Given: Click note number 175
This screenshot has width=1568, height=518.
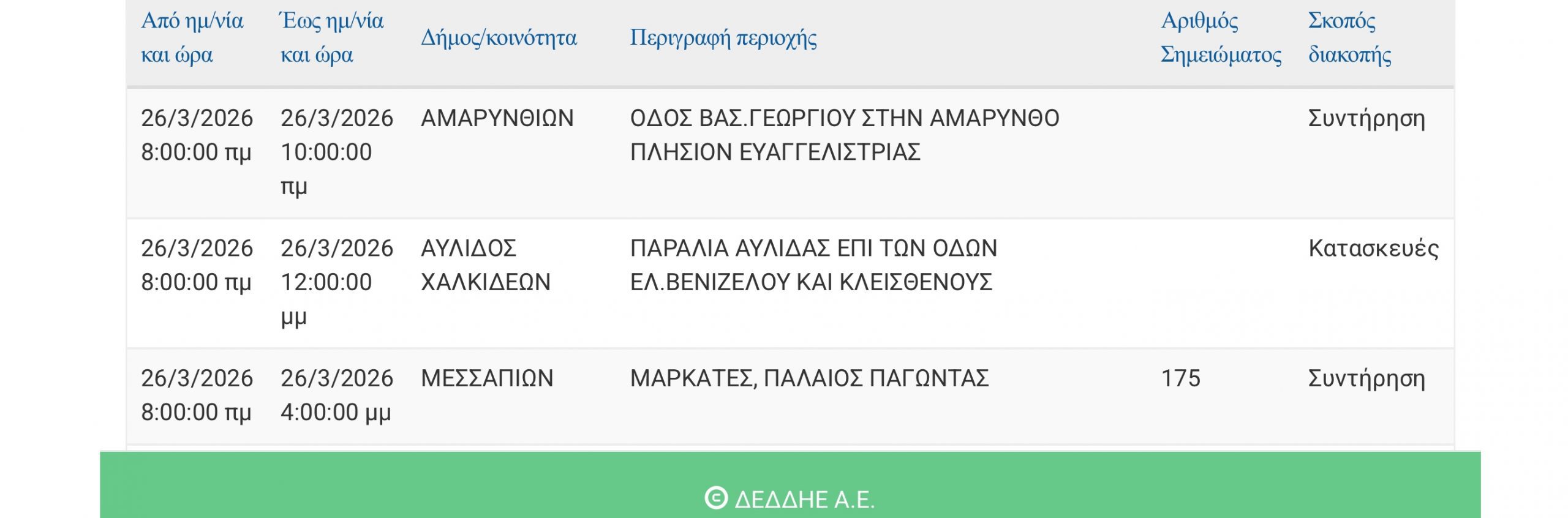Looking at the screenshot, I should 1180,378.
